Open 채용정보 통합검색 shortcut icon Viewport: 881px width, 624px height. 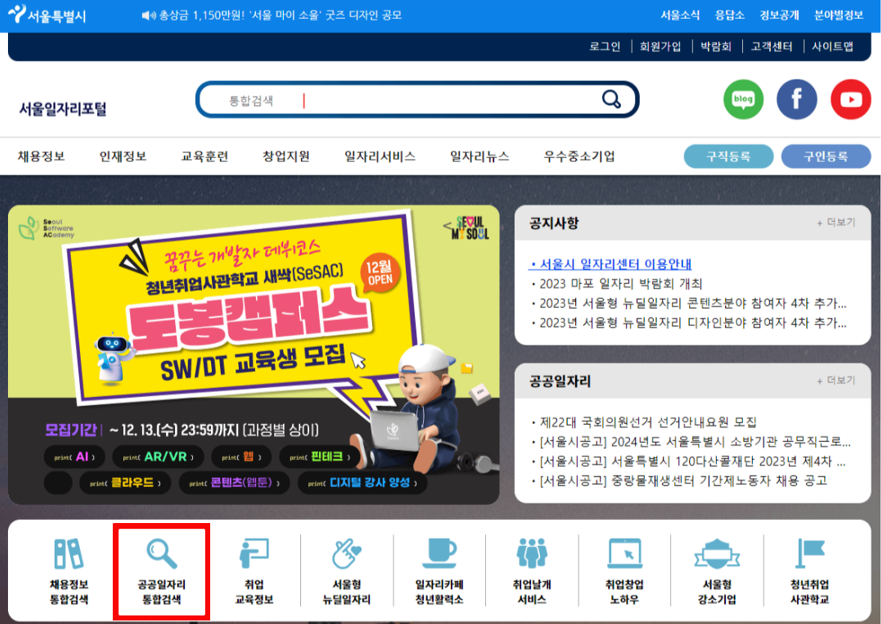pyautogui.click(x=69, y=554)
